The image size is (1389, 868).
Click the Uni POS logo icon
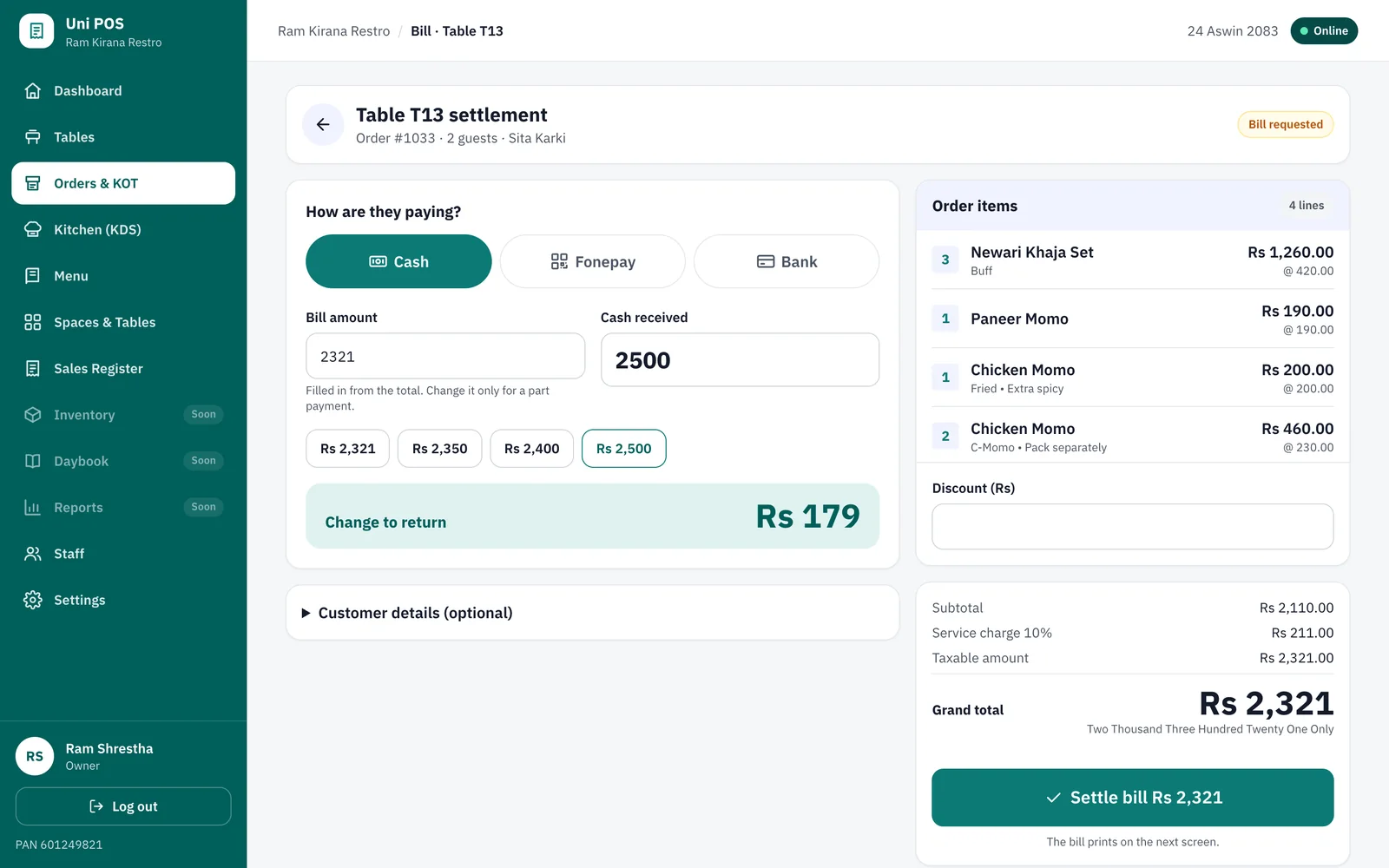(36, 31)
